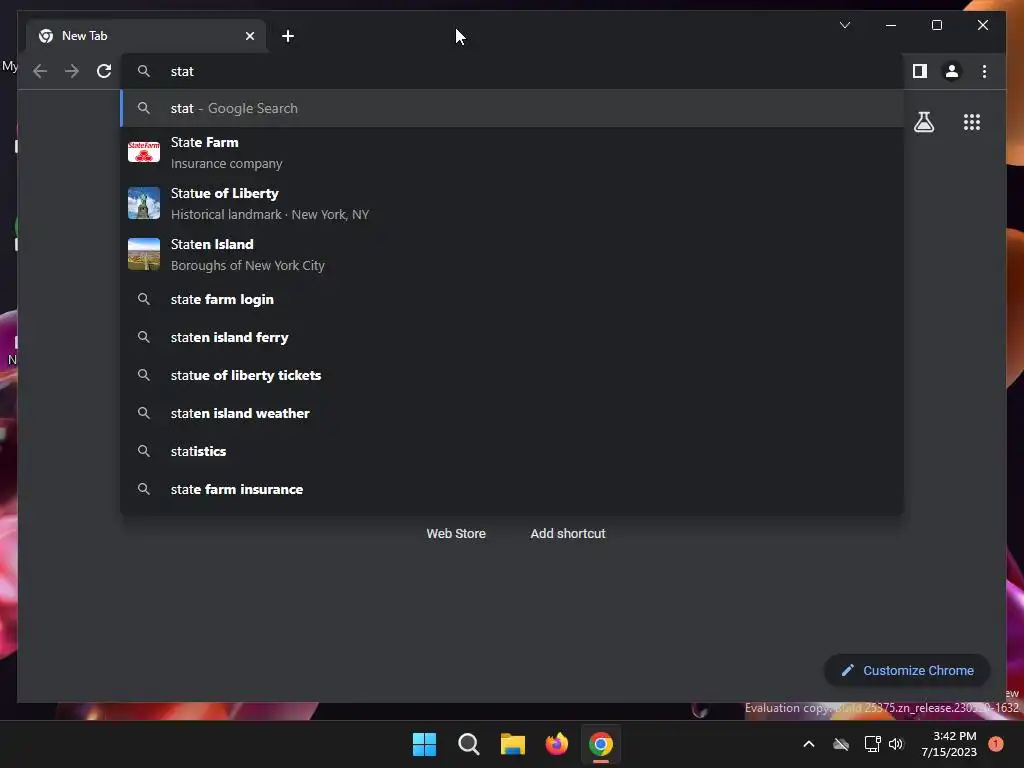Click the Statue of Liberty thumbnail
The height and width of the screenshot is (768, 1024).
click(144, 203)
